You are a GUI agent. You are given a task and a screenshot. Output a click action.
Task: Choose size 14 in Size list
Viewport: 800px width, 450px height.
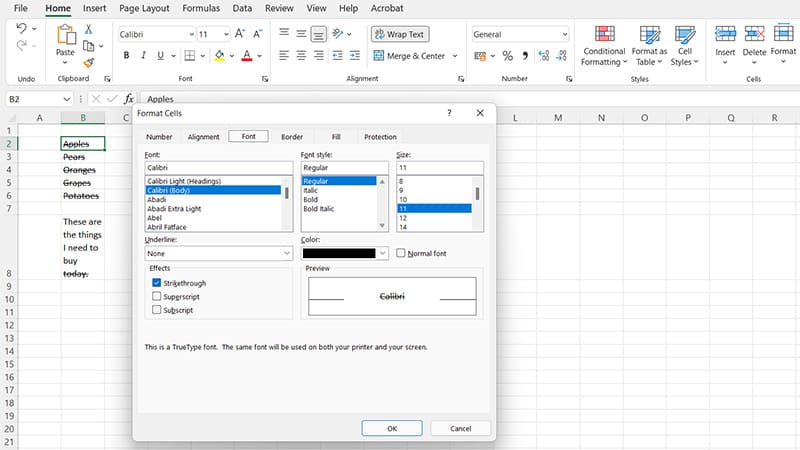click(x=403, y=227)
